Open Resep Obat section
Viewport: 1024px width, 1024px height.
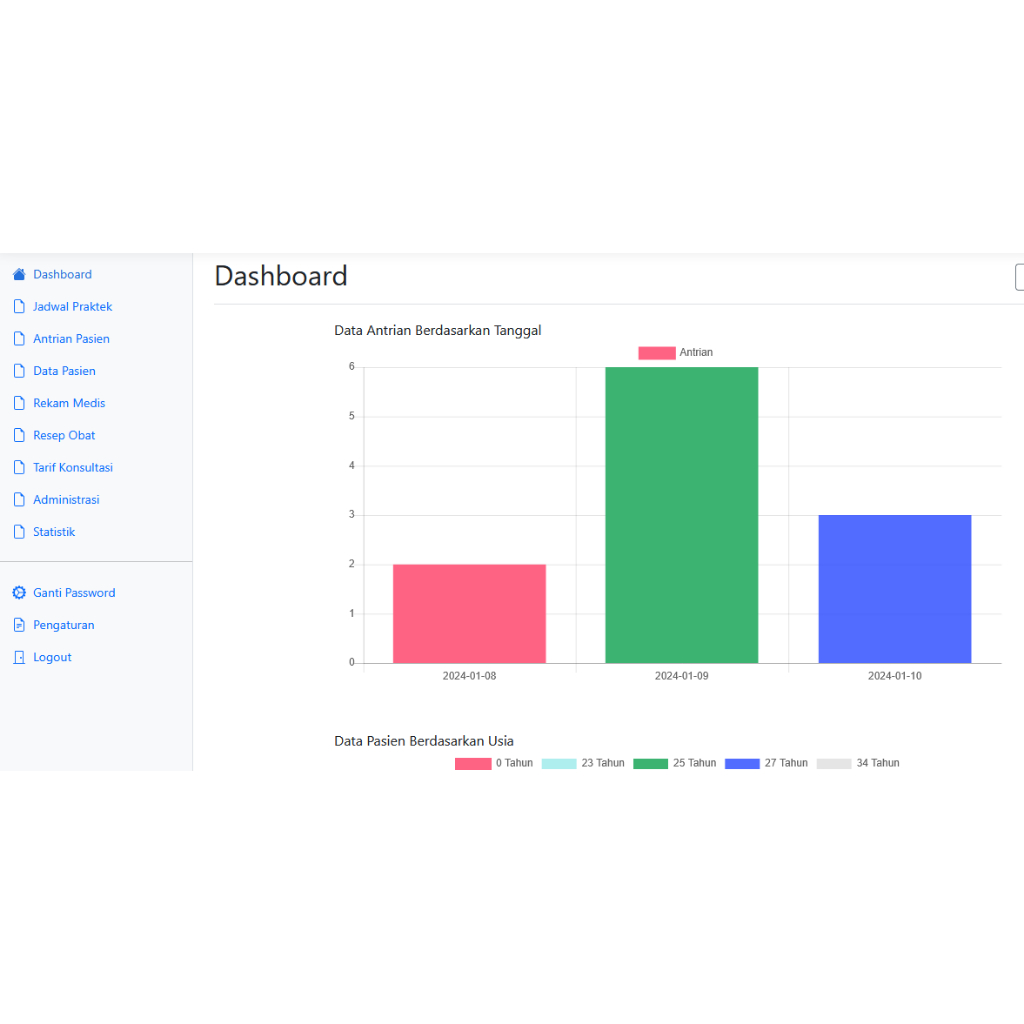64,435
